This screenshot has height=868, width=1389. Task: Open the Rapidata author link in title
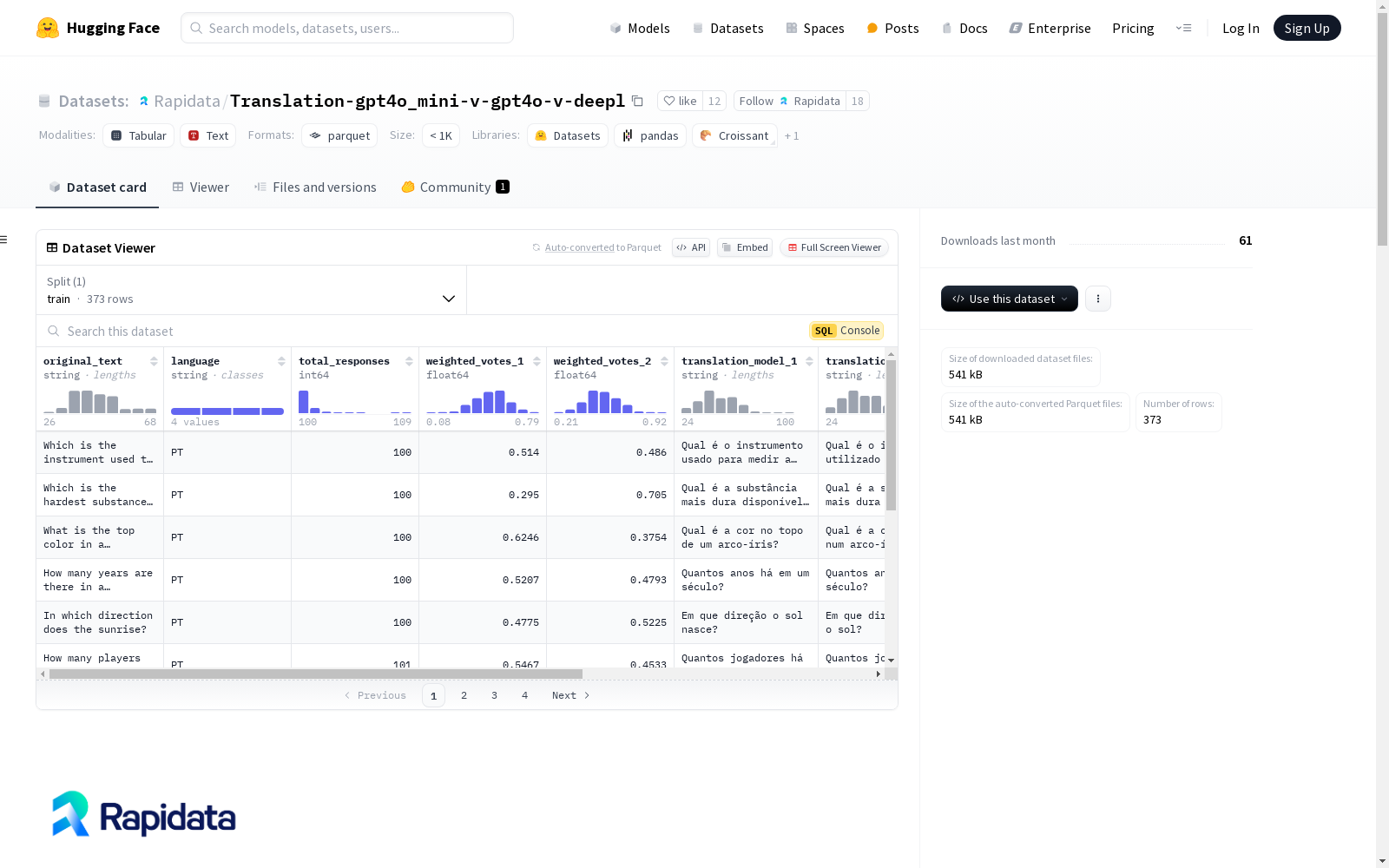pos(188,101)
